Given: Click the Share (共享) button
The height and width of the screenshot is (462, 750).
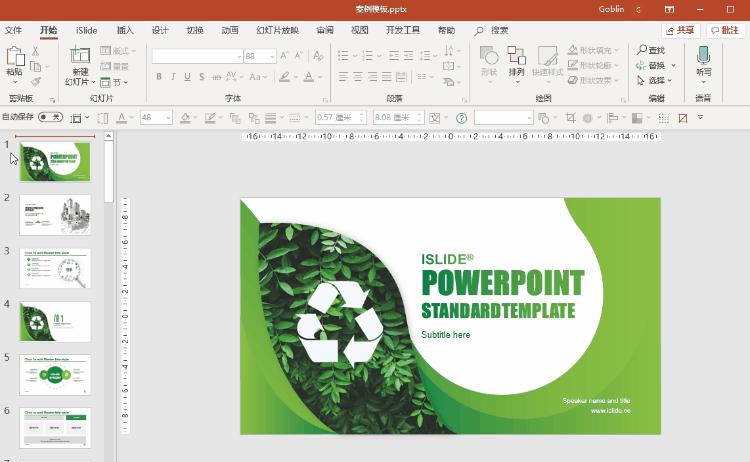Looking at the screenshot, I should (x=682, y=31).
